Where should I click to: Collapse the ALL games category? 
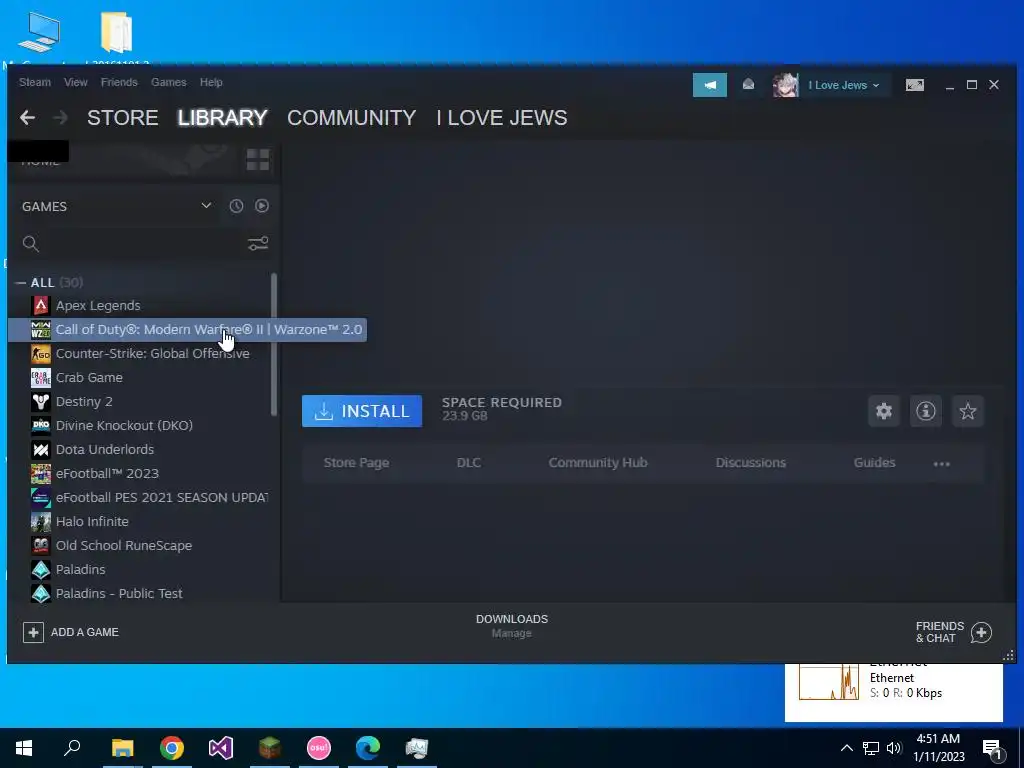coord(21,283)
